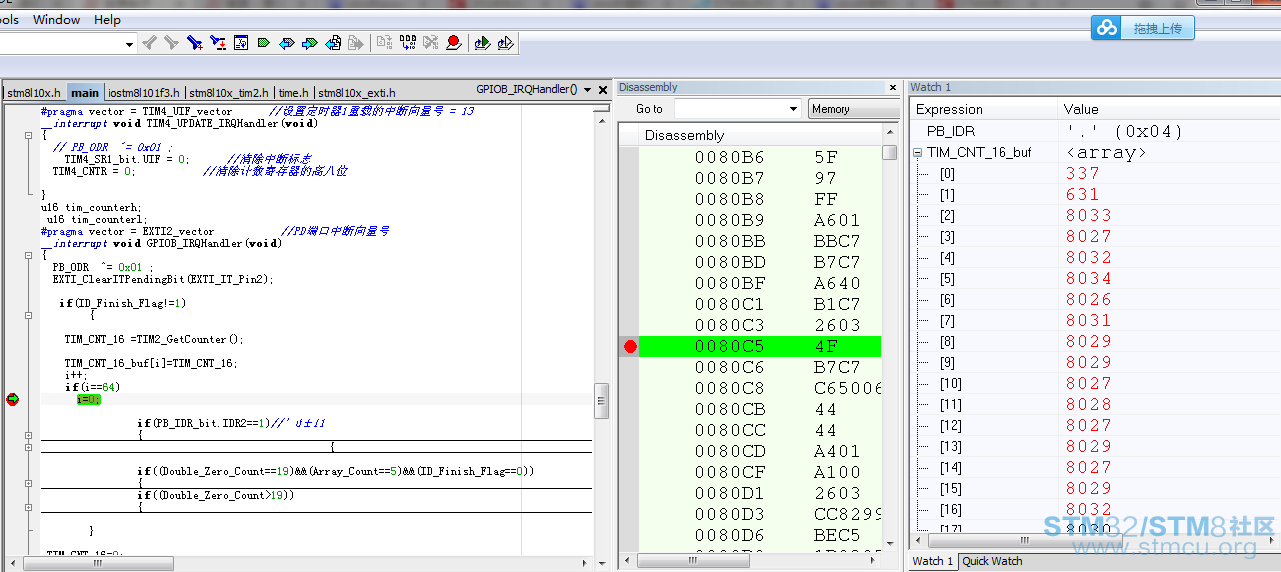Click the greyed Make build icon
The width and height of the screenshot is (1281, 572).
point(356,43)
